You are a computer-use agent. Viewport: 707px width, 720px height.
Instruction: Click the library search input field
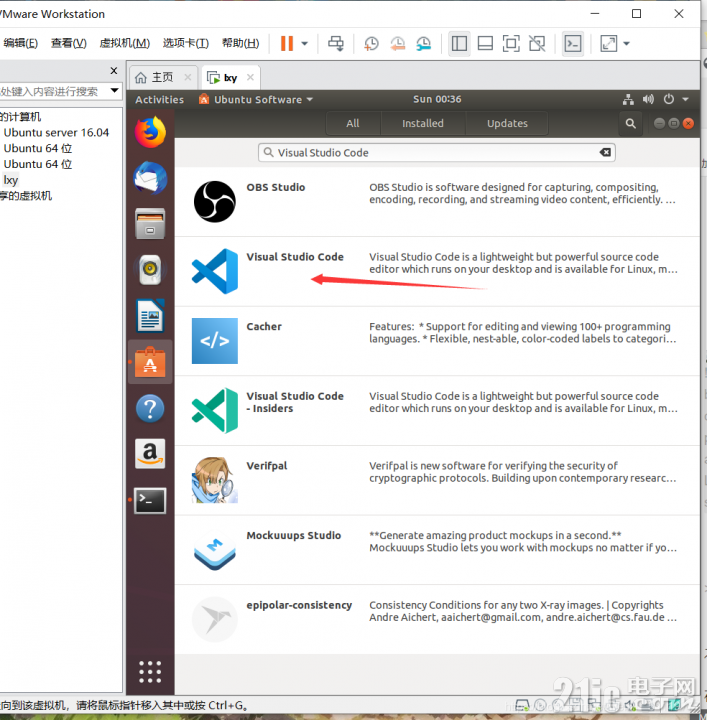(x=54, y=91)
